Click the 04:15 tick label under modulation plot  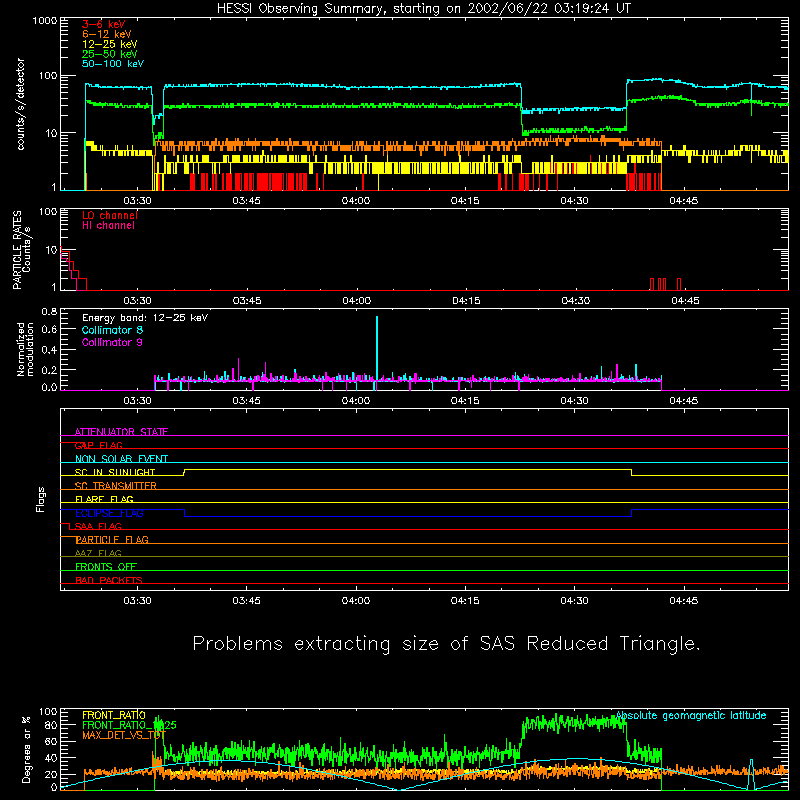coord(465,401)
